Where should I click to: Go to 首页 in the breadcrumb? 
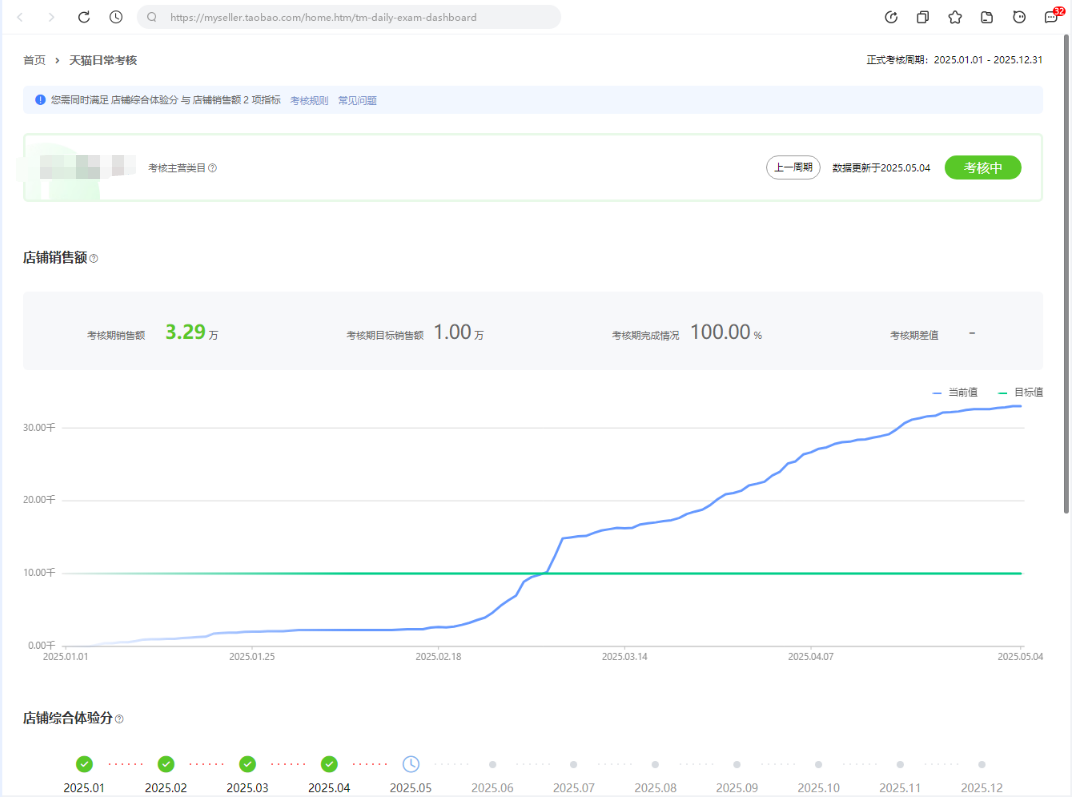(x=34, y=60)
